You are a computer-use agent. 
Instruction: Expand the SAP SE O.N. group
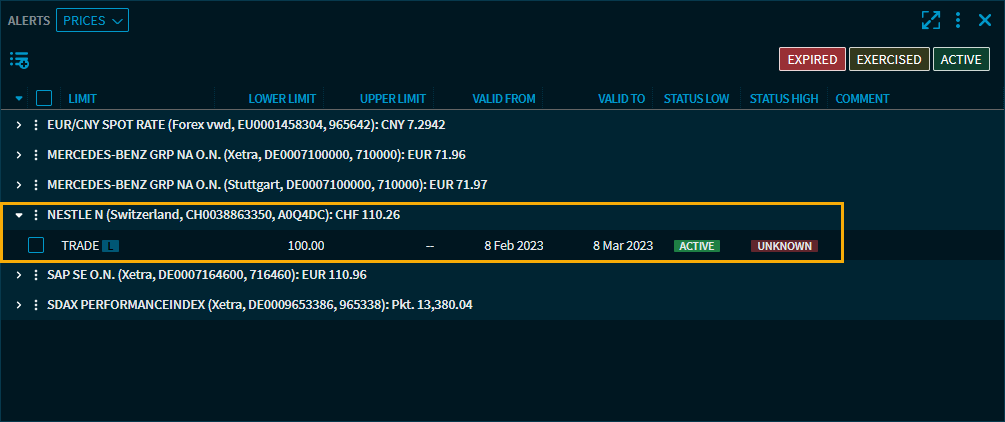pyautogui.click(x=18, y=275)
